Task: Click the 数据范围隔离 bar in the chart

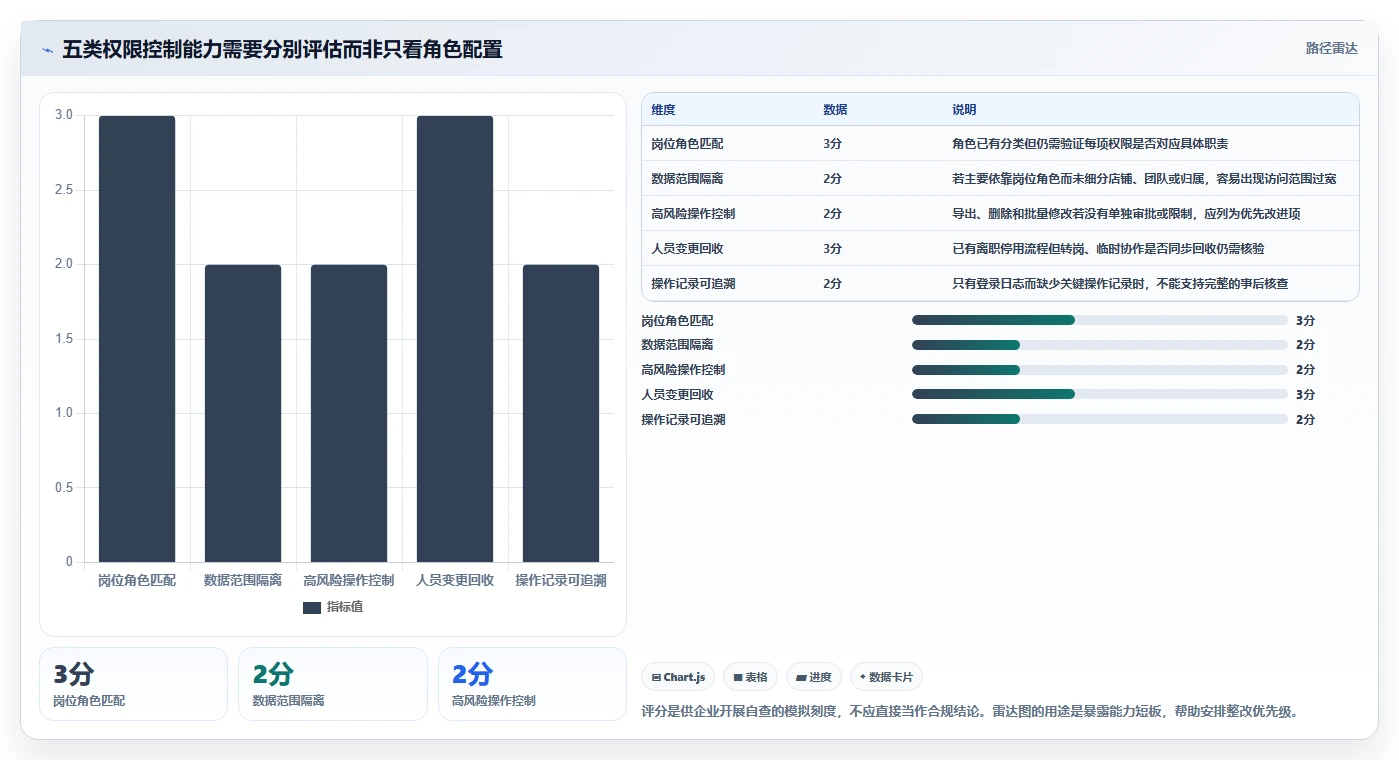Action: (x=243, y=413)
